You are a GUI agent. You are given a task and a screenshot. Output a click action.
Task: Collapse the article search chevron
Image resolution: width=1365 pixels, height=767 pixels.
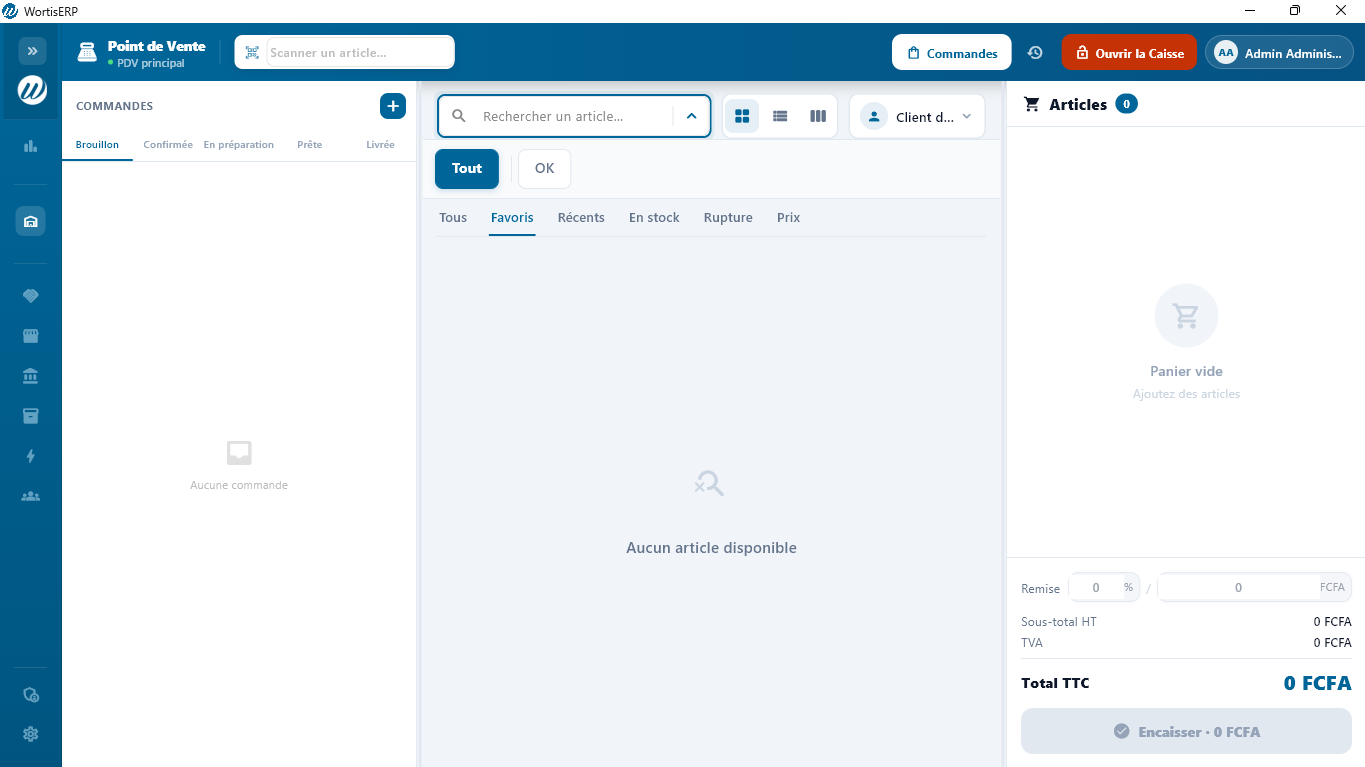coord(691,116)
